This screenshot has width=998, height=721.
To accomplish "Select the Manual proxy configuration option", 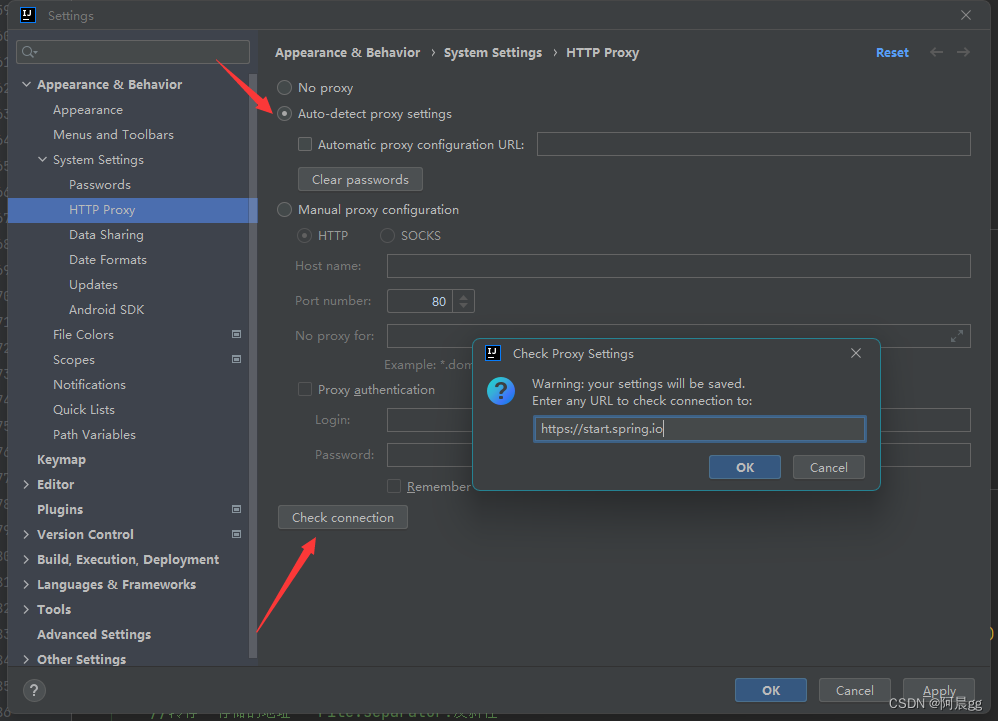I will 284,210.
